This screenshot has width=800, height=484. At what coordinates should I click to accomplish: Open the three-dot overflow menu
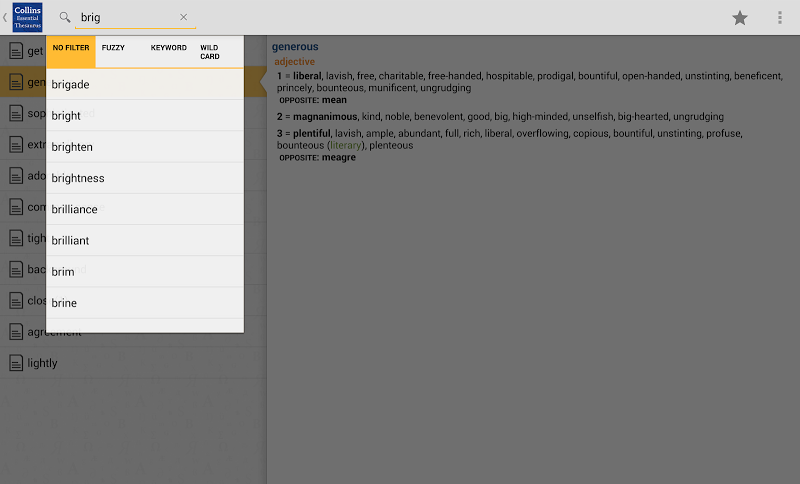(780, 18)
